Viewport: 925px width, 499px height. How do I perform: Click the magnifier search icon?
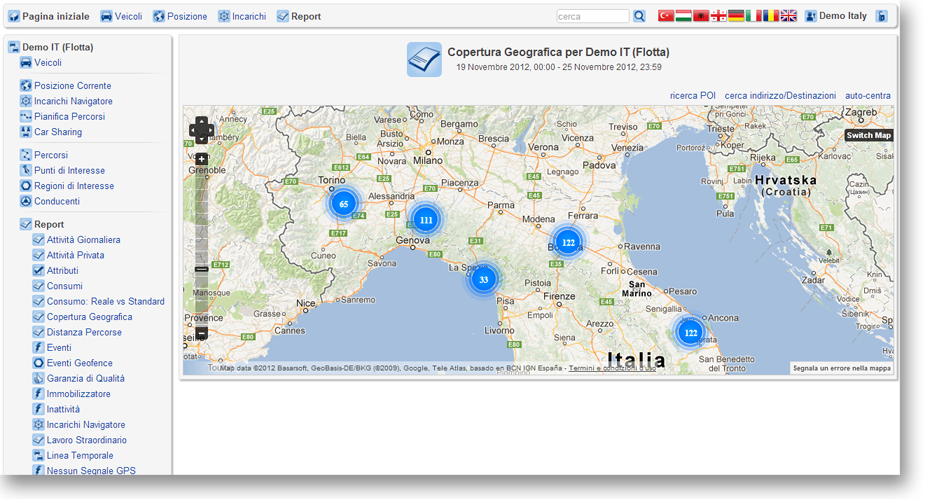(x=639, y=17)
